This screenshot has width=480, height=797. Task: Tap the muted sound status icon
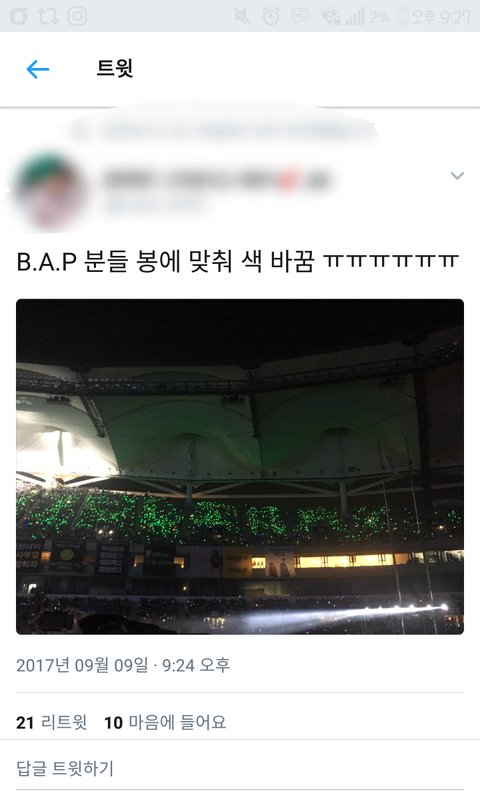(242, 16)
